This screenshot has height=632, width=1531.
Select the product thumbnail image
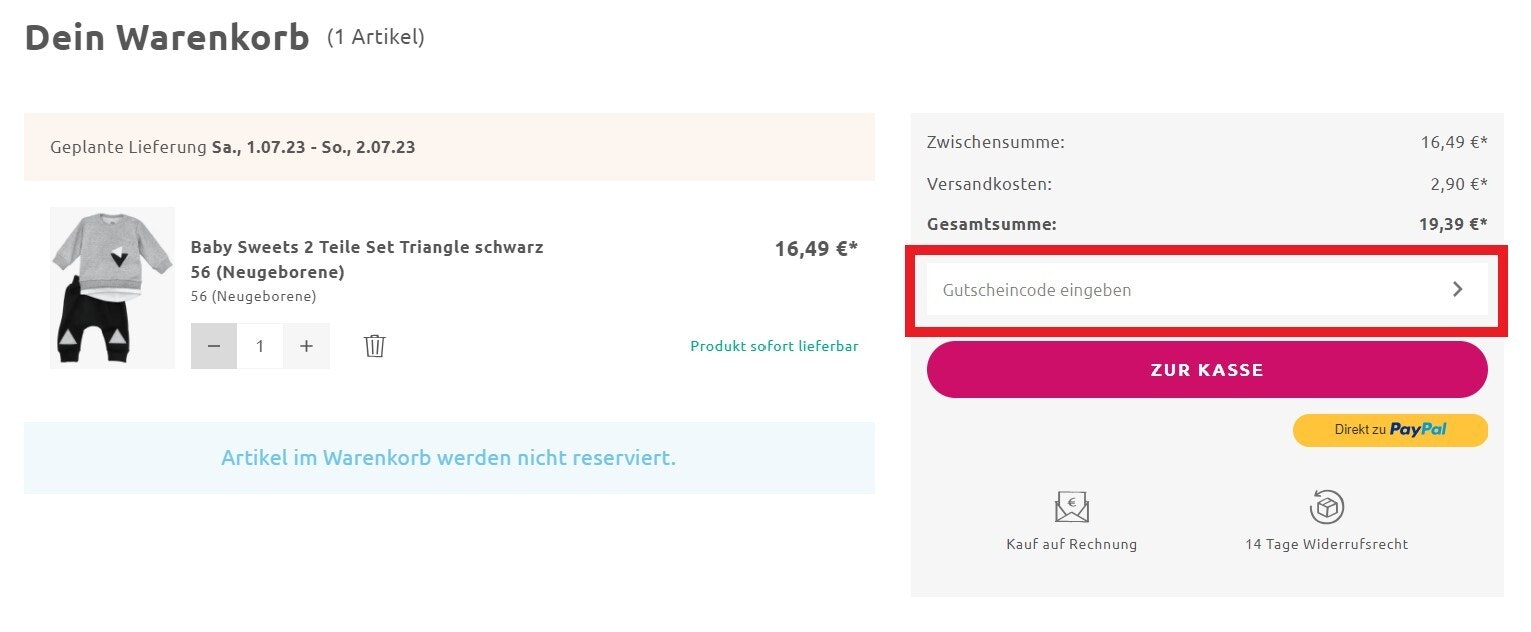(112, 288)
